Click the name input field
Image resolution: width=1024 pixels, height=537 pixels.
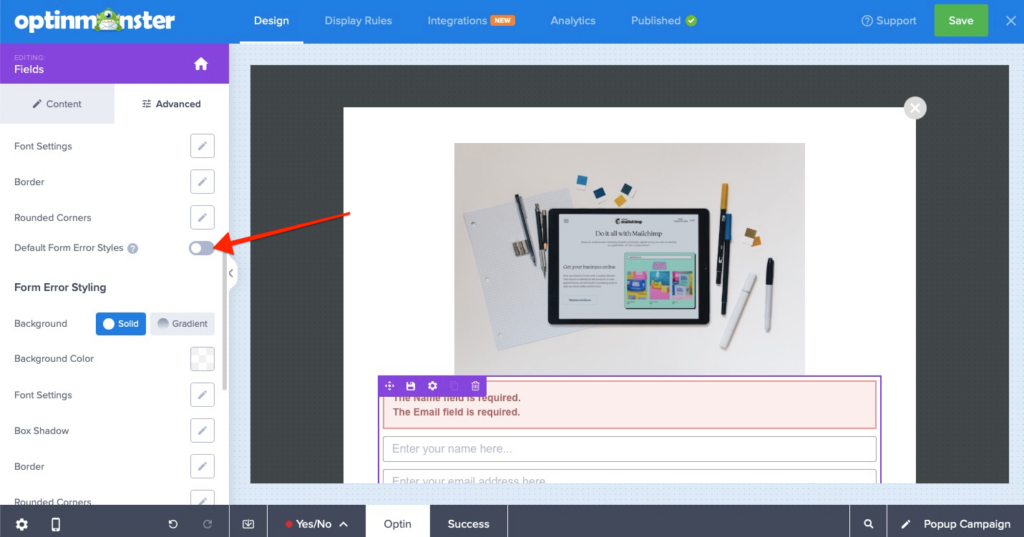click(x=630, y=449)
